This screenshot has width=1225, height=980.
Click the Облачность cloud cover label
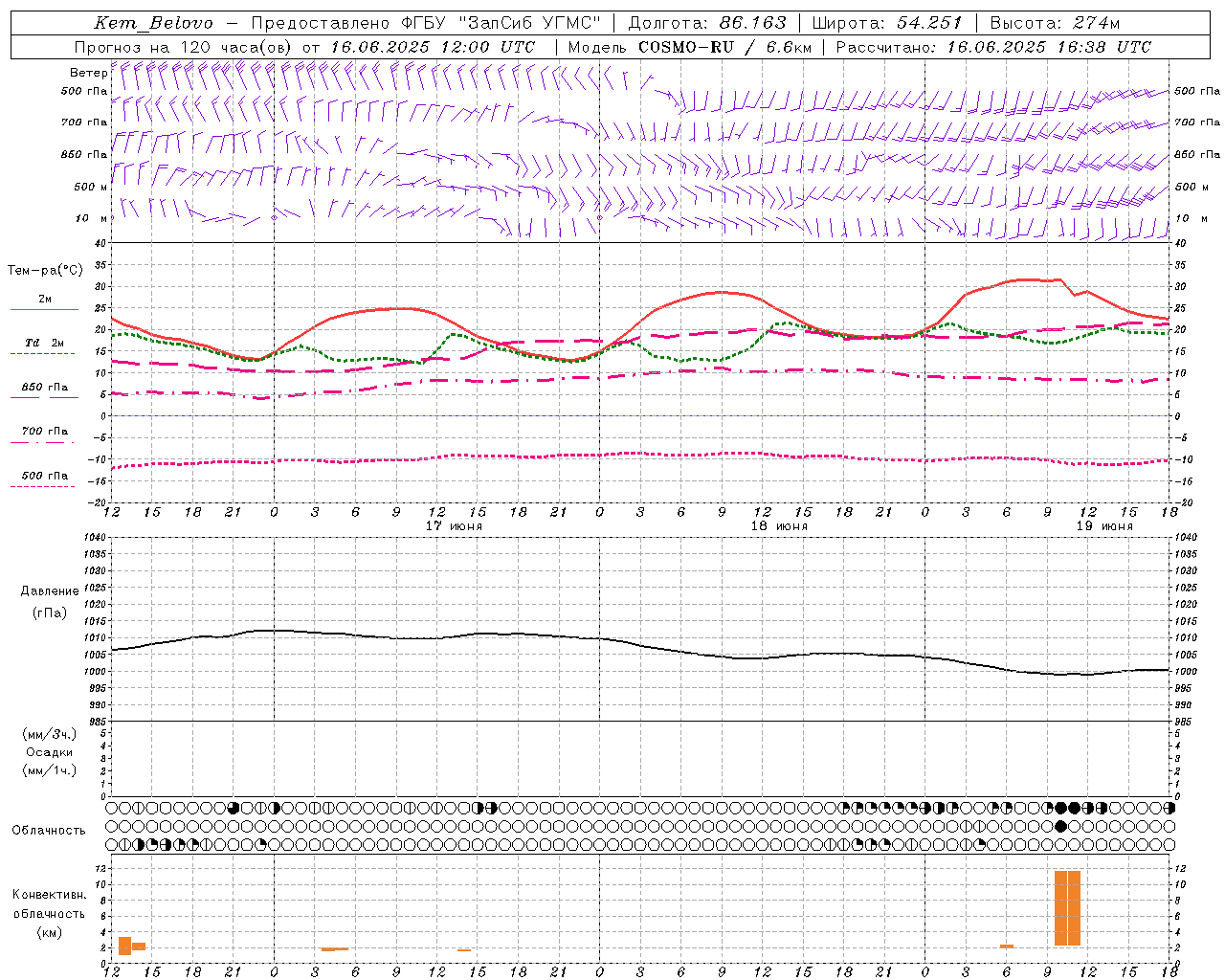(x=49, y=831)
